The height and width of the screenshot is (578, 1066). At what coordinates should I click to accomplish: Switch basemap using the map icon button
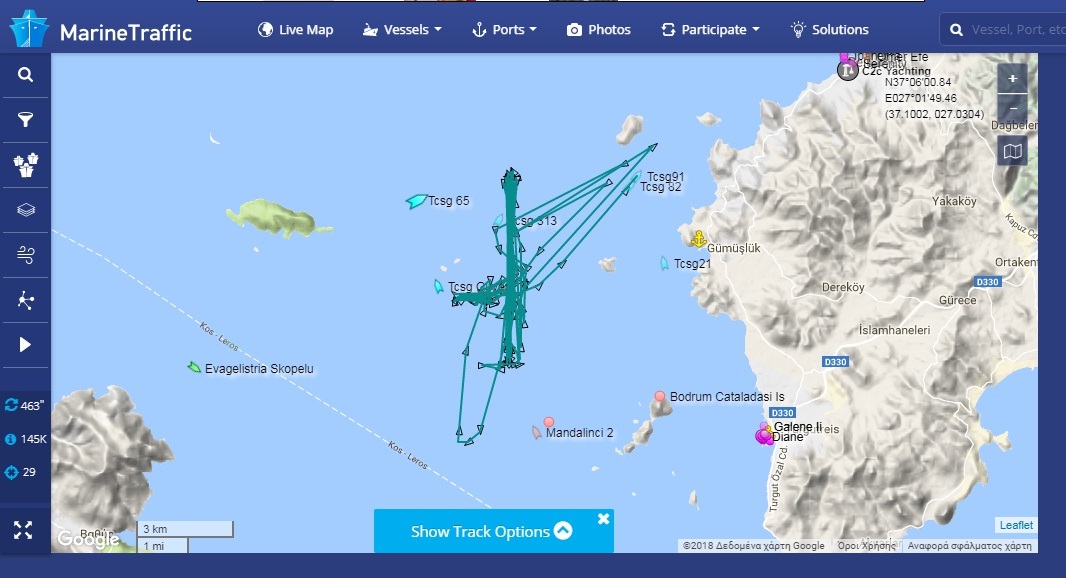(1012, 151)
